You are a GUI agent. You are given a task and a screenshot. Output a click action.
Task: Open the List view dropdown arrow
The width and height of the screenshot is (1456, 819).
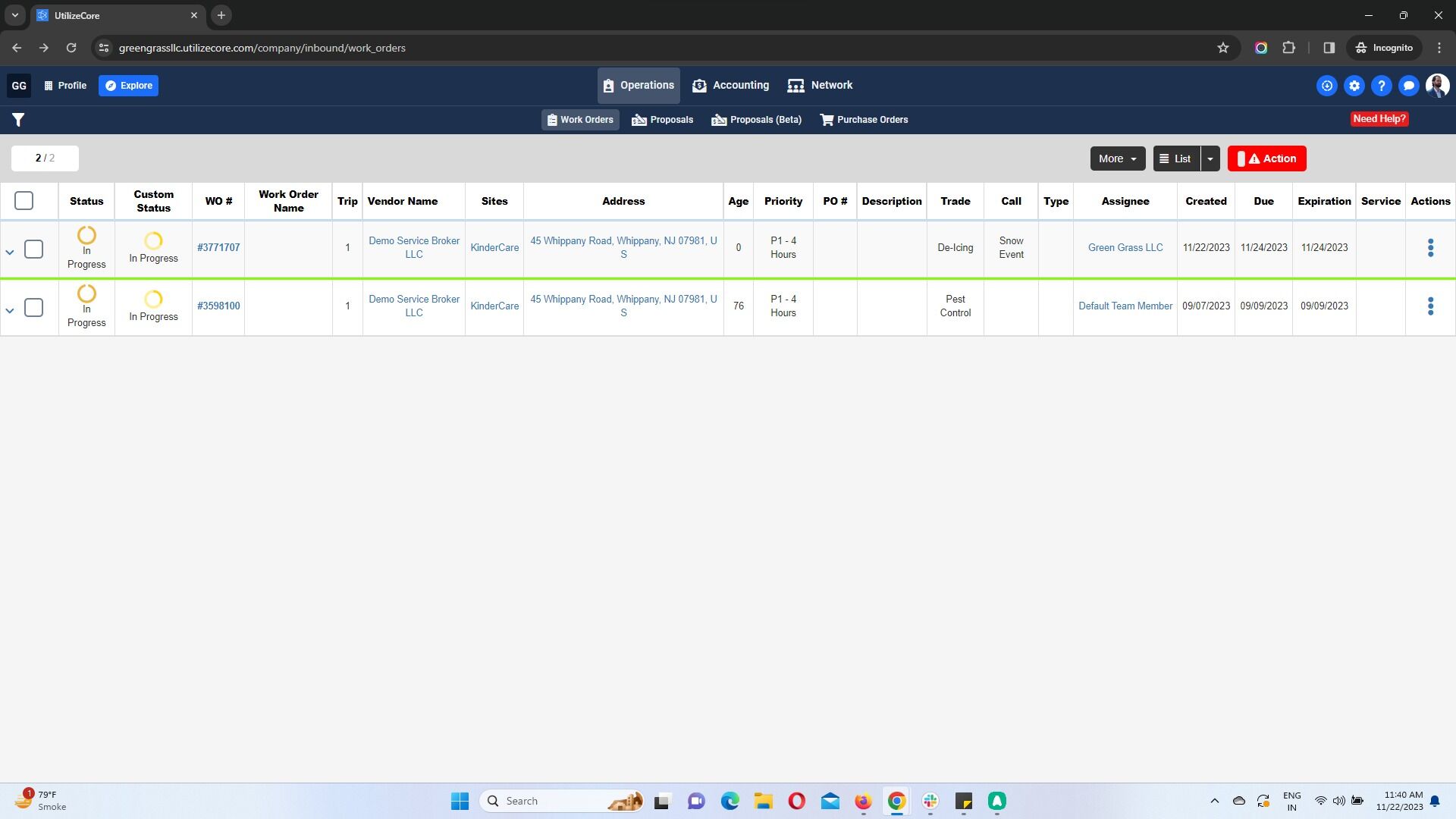pos(1210,158)
